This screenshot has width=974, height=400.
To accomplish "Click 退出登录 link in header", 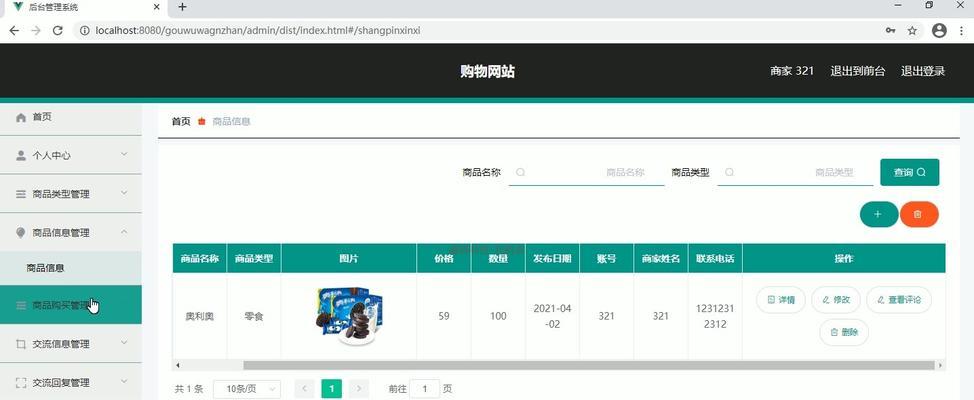I will point(923,71).
